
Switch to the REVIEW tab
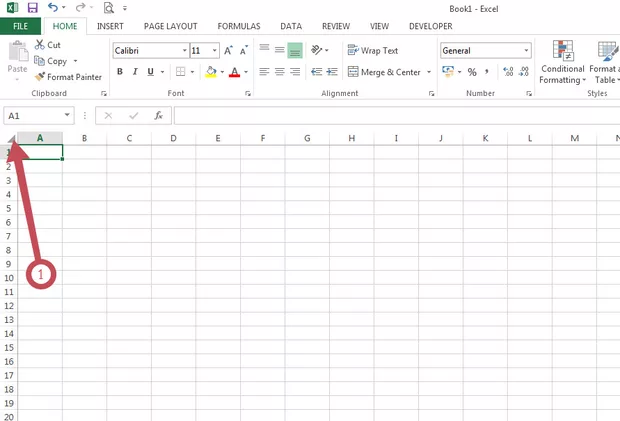click(336, 26)
